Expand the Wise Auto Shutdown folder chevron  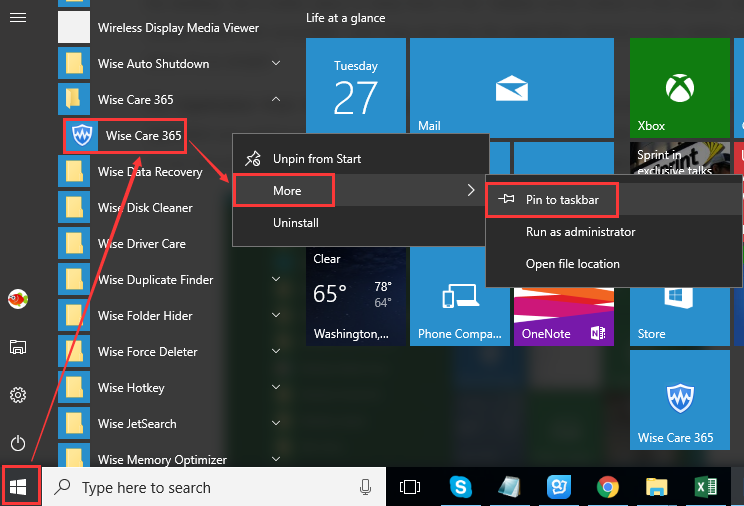click(x=276, y=63)
